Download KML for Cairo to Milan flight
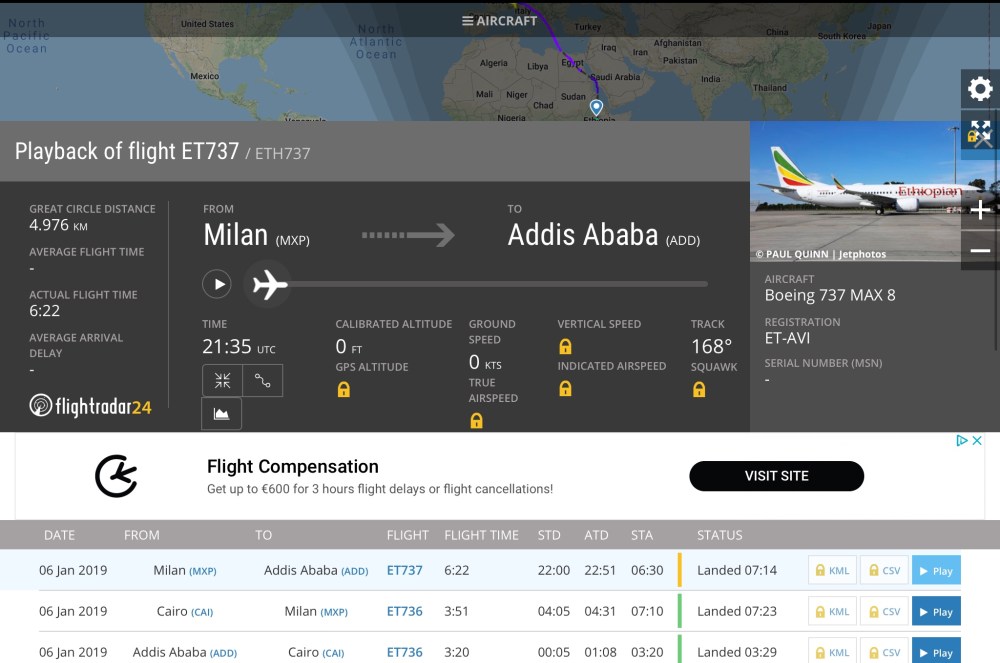The height and width of the screenshot is (663, 1000). (831, 612)
